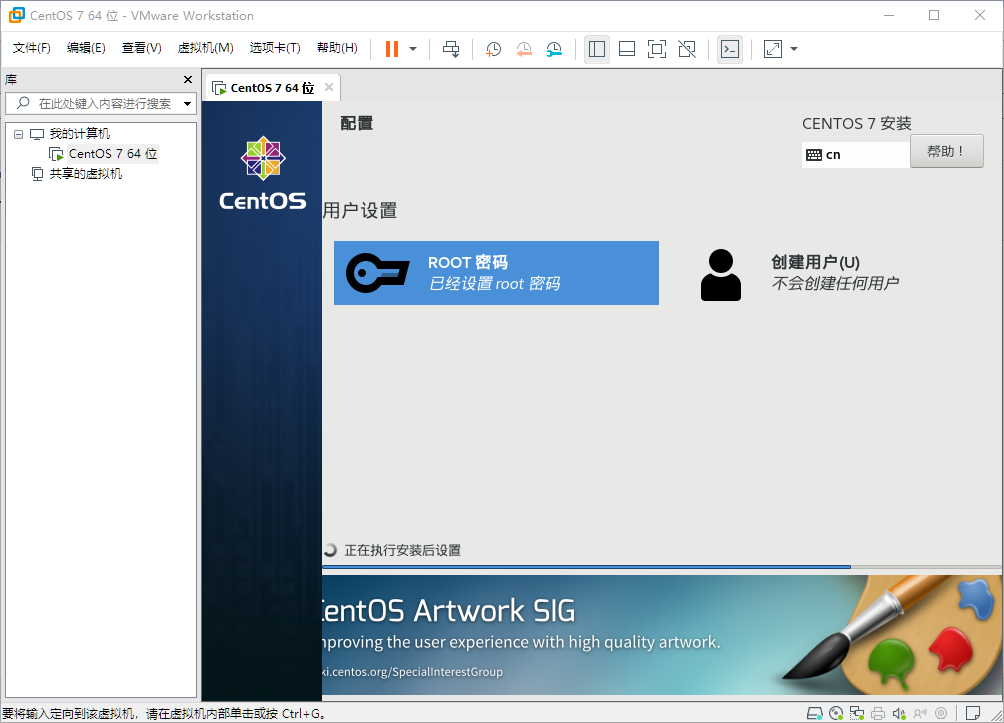Click the message log note icon
Screen dimensions: 1004x723
(x=973, y=713)
